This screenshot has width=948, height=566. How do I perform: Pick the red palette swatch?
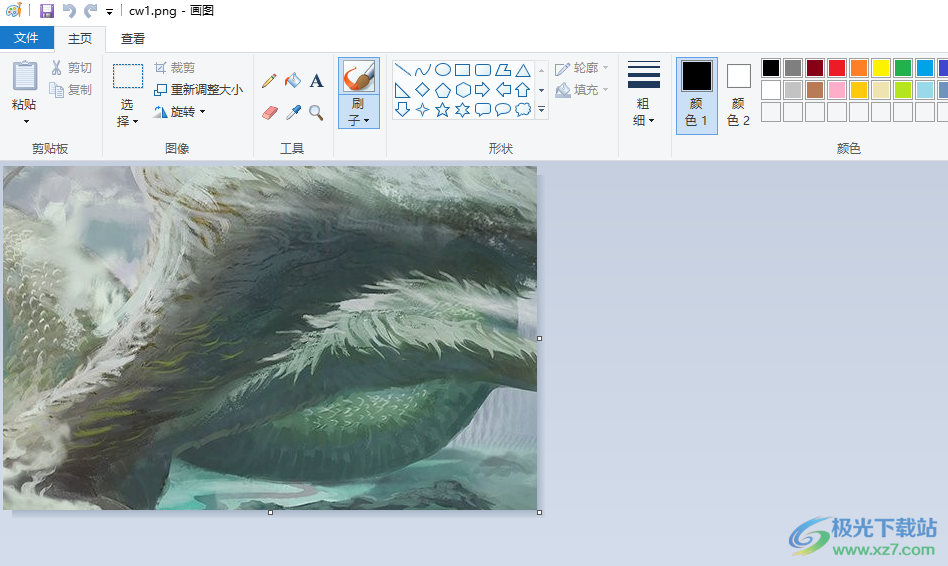pos(837,68)
